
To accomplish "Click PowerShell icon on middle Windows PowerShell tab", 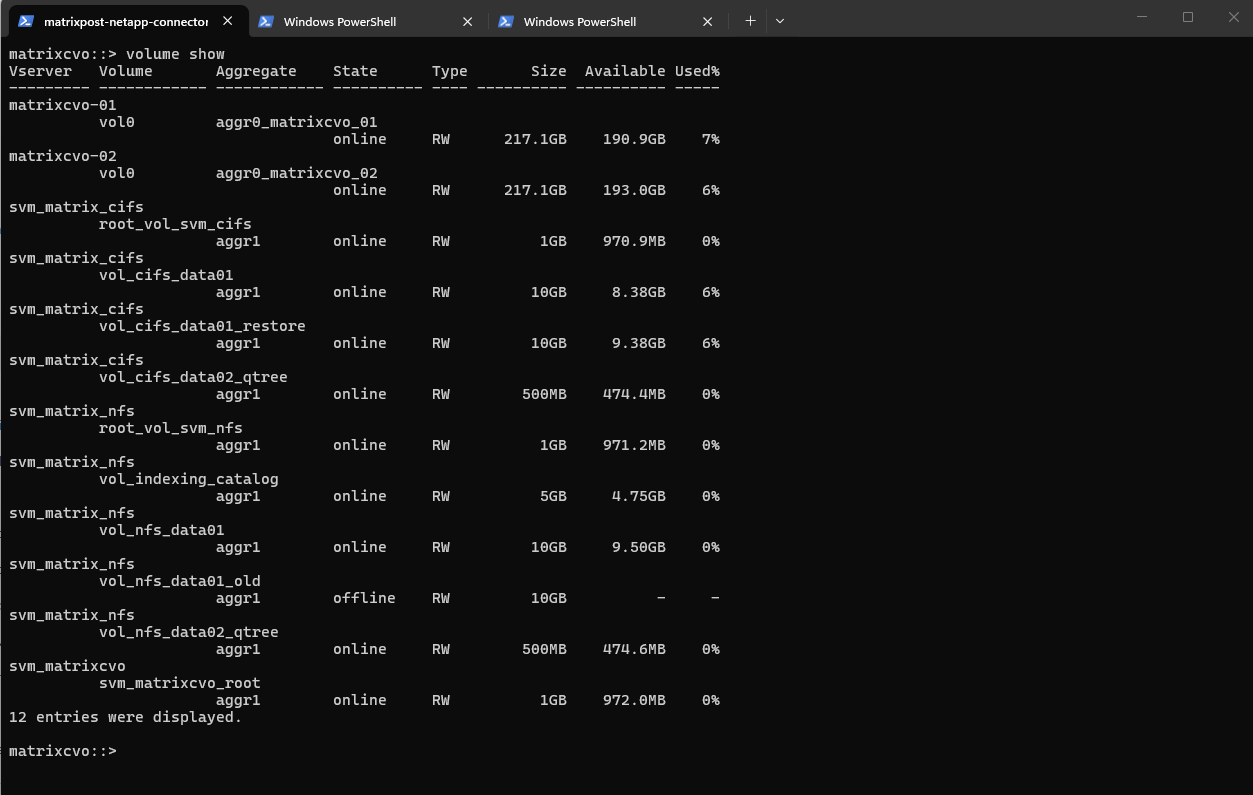I will (x=266, y=21).
